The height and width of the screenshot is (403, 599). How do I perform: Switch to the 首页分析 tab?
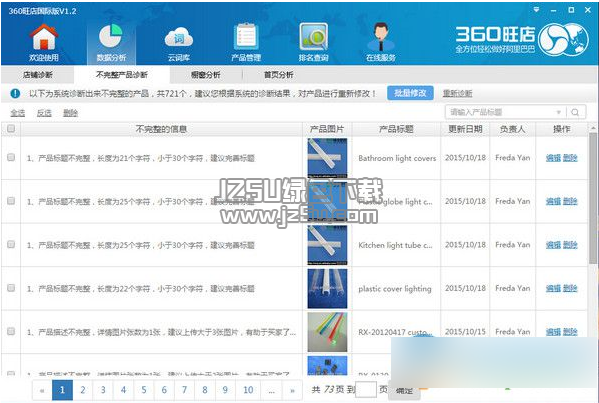[278, 75]
